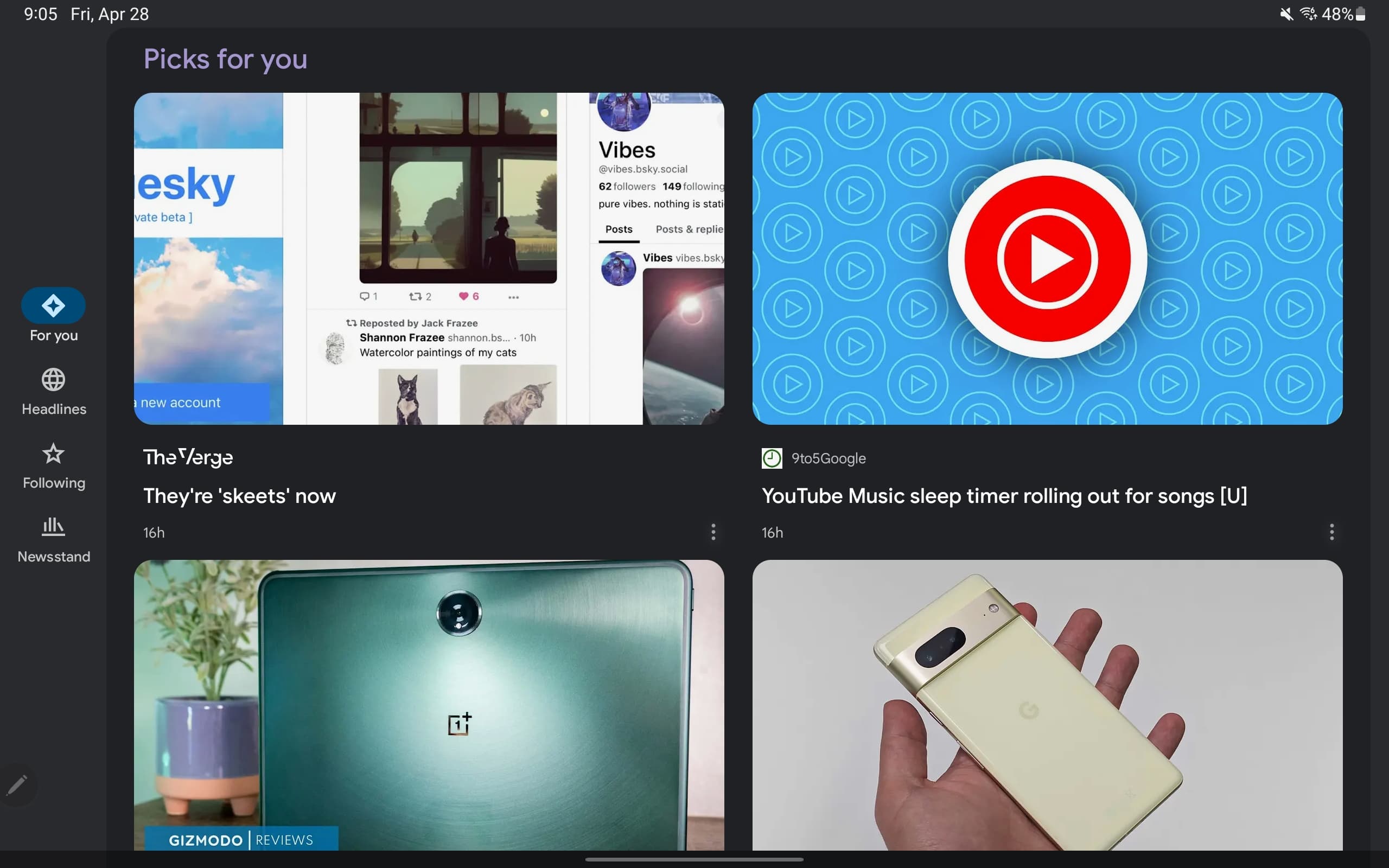Switch to the Newsstand tab label
The width and height of the screenshot is (1389, 868).
(54, 557)
